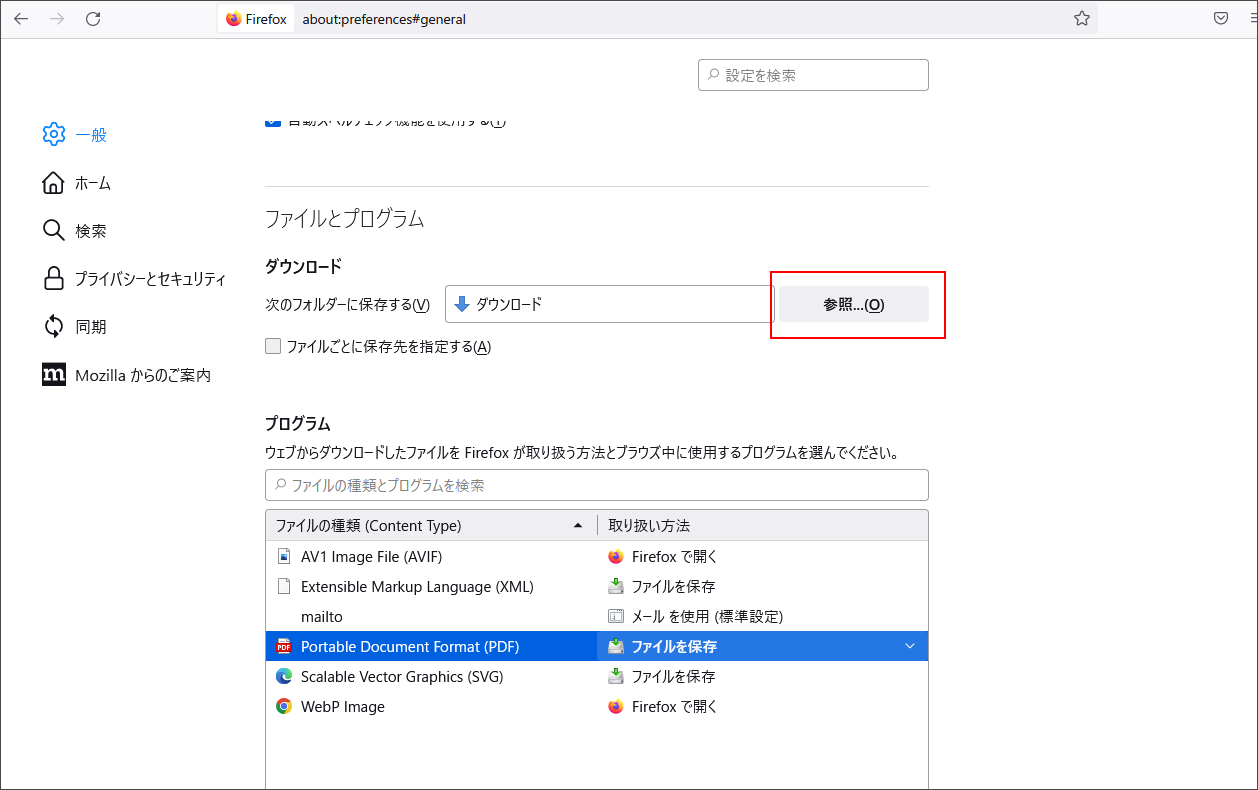
Task: Toggle the ファイルの種類 column sort arrow
Action: pos(578,524)
